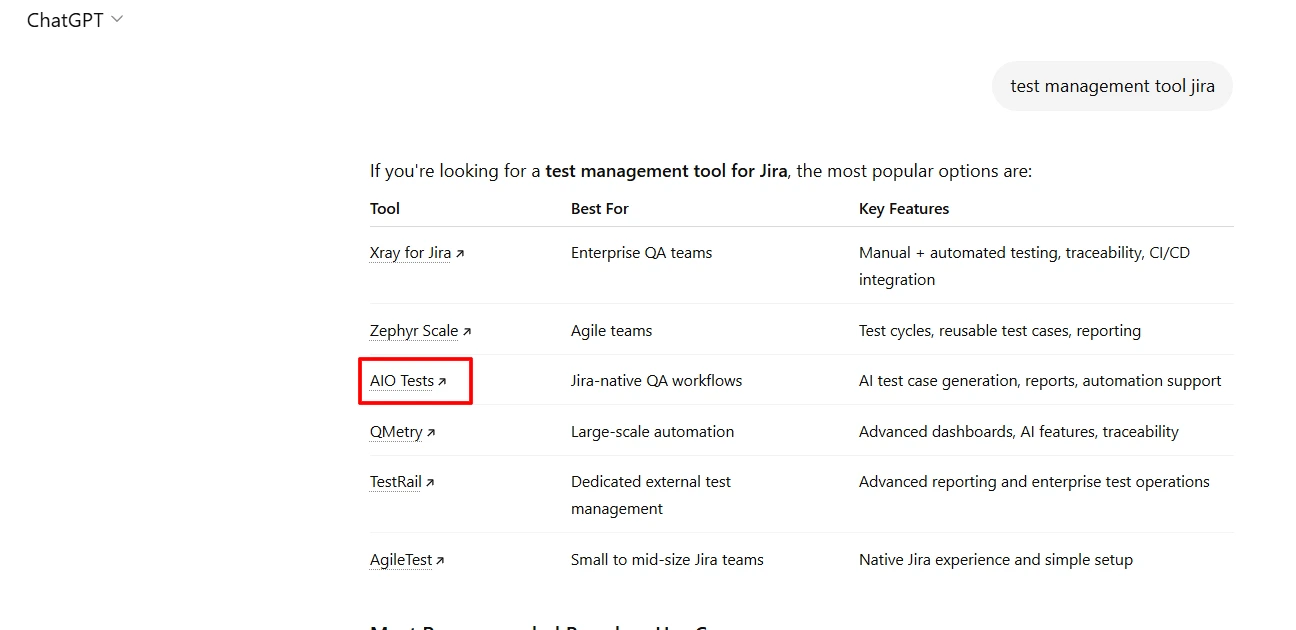Click 'Native Jira experience and simple setup'
This screenshot has width=1296, height=630.
[996, 560]
